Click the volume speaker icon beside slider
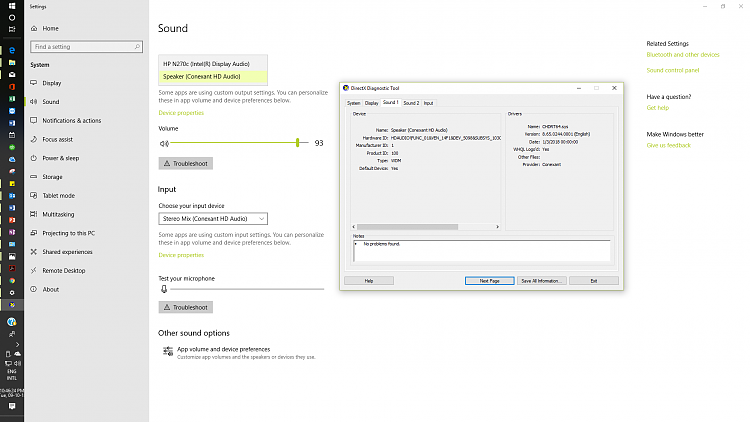 tap(164, 143)
